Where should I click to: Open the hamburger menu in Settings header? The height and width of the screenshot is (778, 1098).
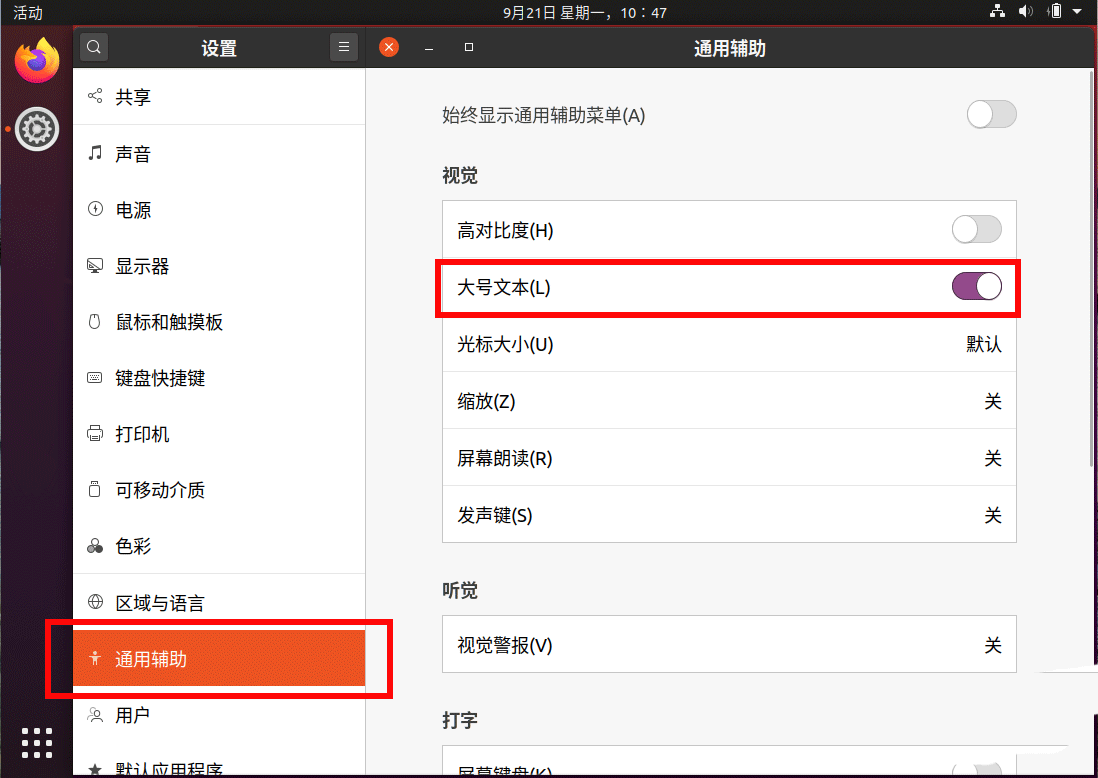pos(343,47)
